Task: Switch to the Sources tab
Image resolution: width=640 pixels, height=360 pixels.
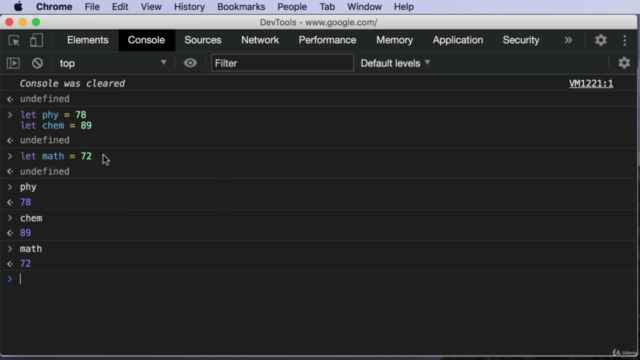Action: [x=203, y=40]
